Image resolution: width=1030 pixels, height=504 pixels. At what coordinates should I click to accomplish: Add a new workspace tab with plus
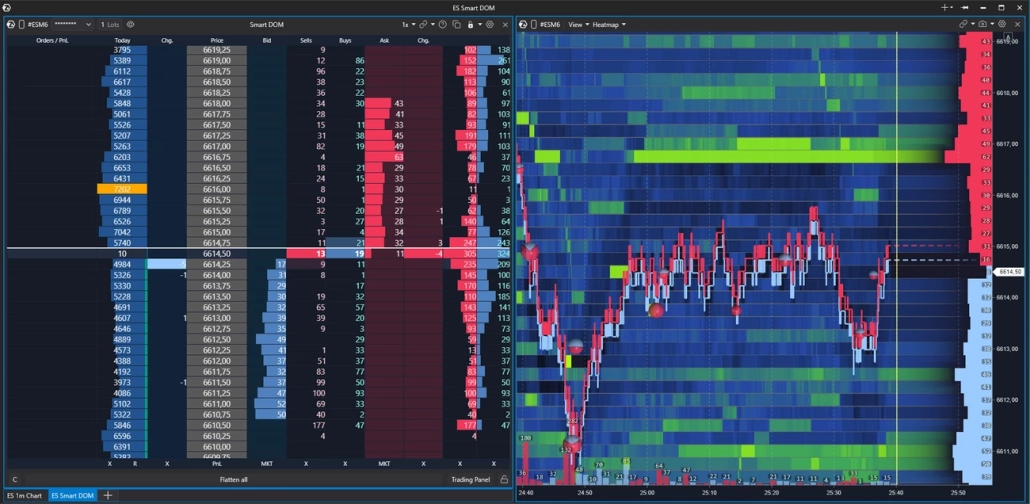coord(108,495)
